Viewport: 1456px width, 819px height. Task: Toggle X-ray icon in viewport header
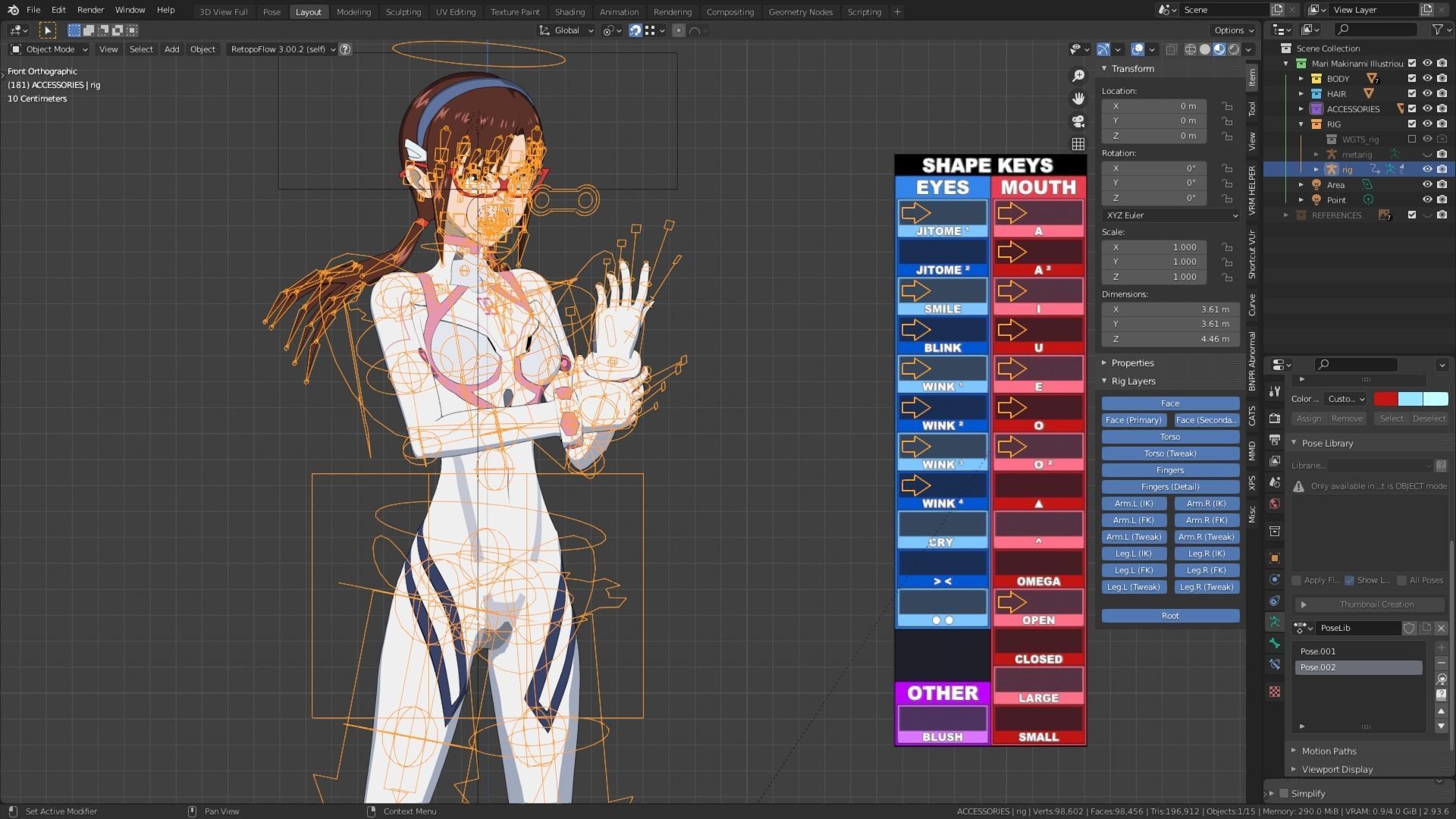pyautogui.click(x=1172, y=49)
